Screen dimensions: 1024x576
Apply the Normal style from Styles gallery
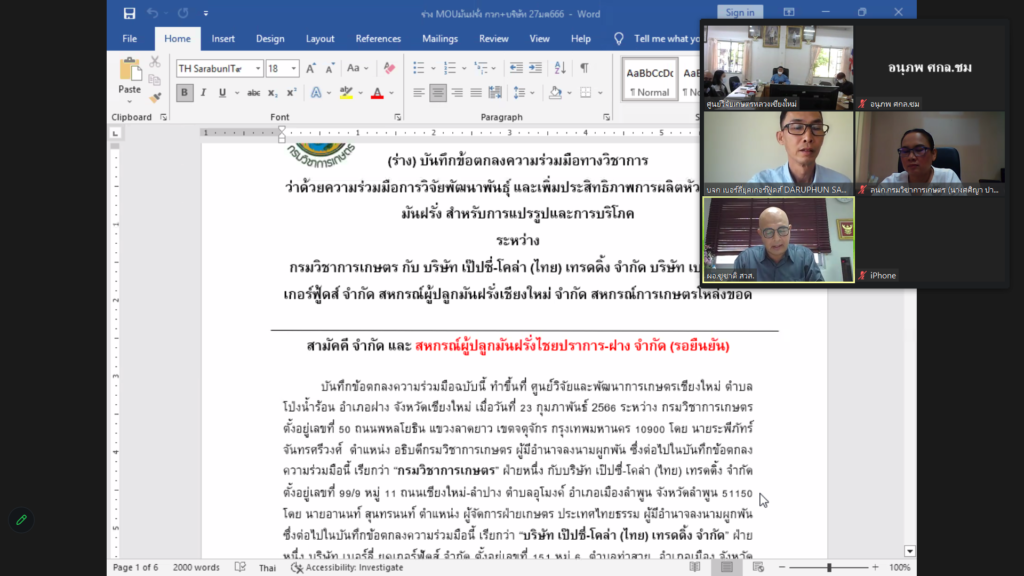click(x=650, y=81)
